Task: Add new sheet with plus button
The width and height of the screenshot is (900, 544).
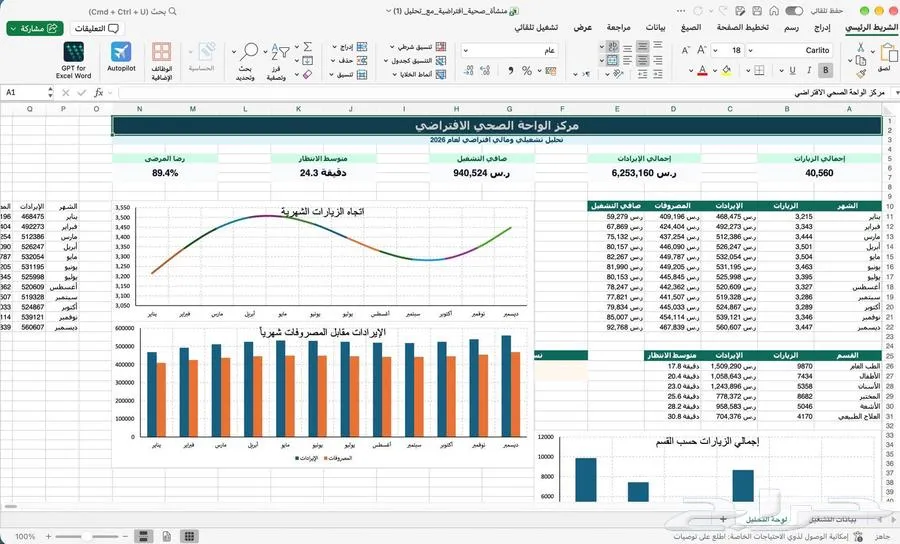Action: pos(723,519)
